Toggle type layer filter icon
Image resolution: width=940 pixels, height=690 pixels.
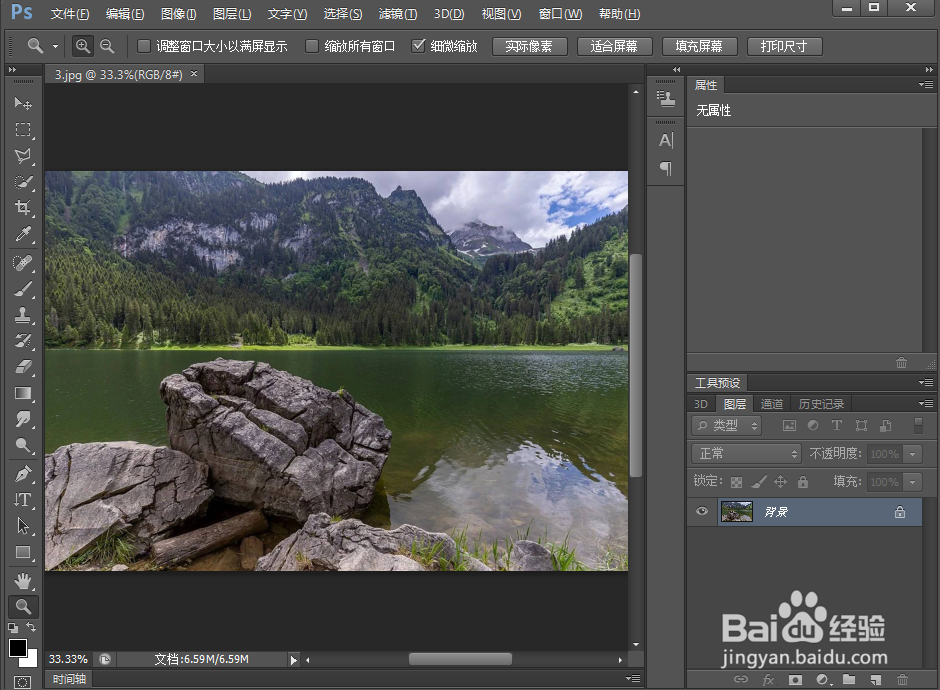[837, 425]
